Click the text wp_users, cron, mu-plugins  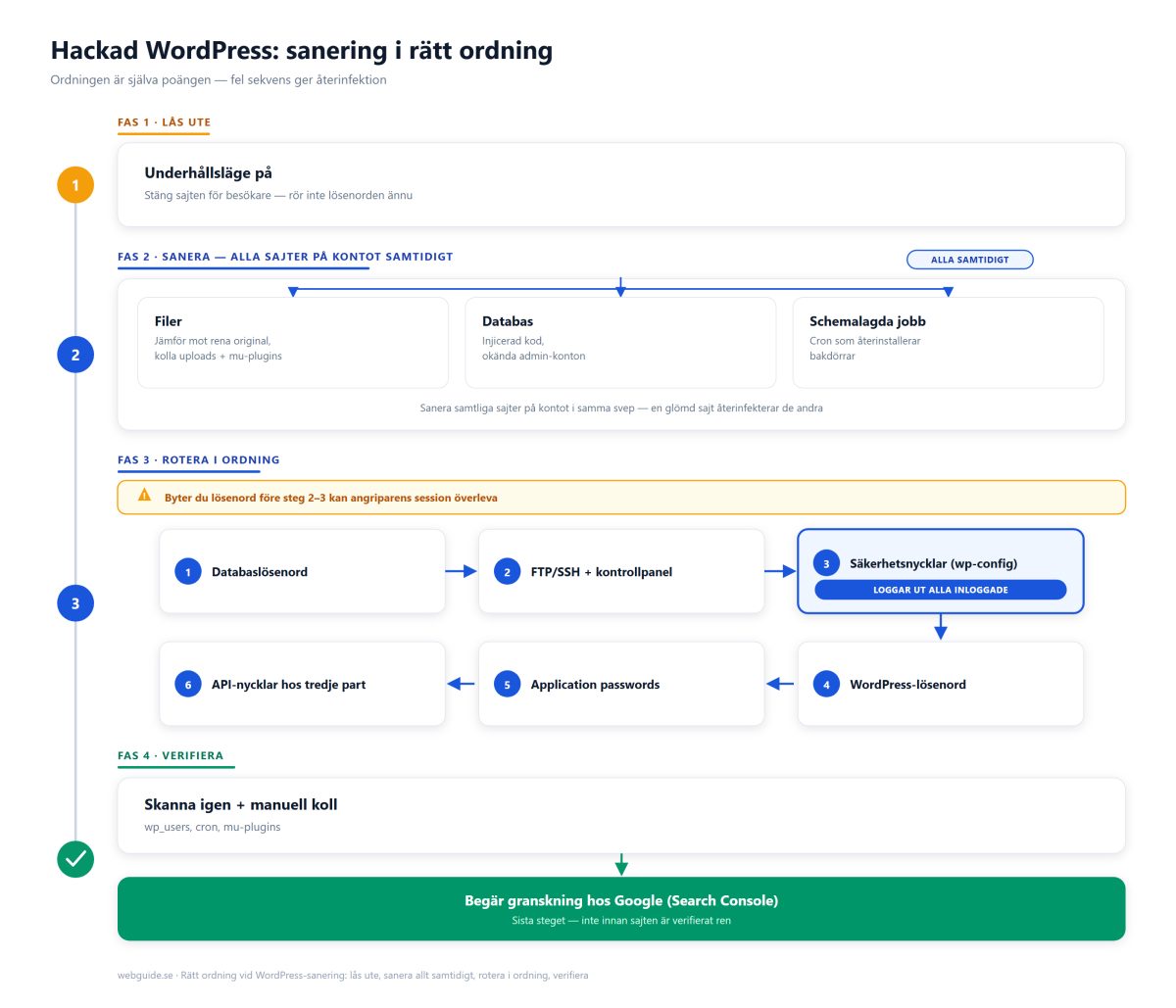(213, 827)
